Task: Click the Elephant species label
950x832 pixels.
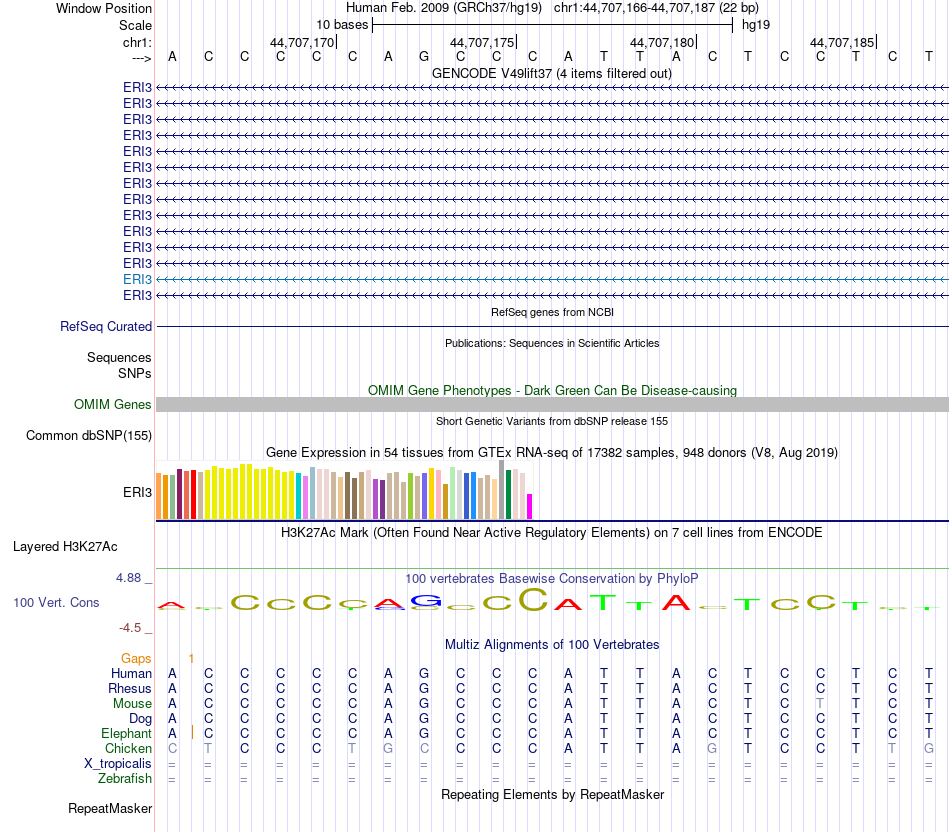Action: pos(127,734)
